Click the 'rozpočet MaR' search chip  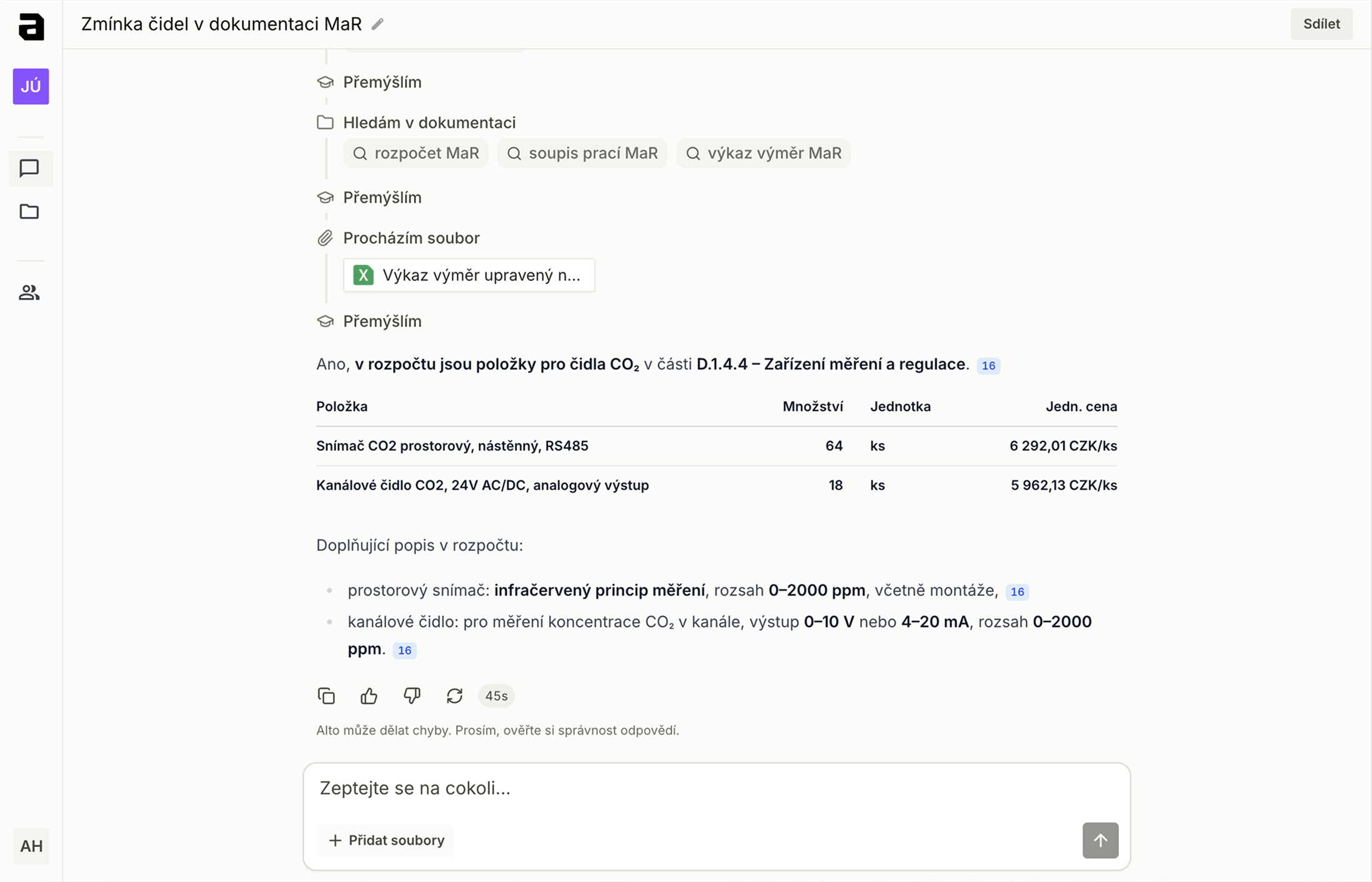click(416, 153)
